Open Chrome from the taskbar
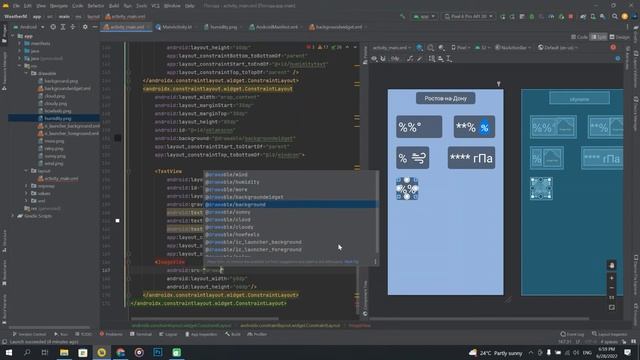 (x=120, y=352)
